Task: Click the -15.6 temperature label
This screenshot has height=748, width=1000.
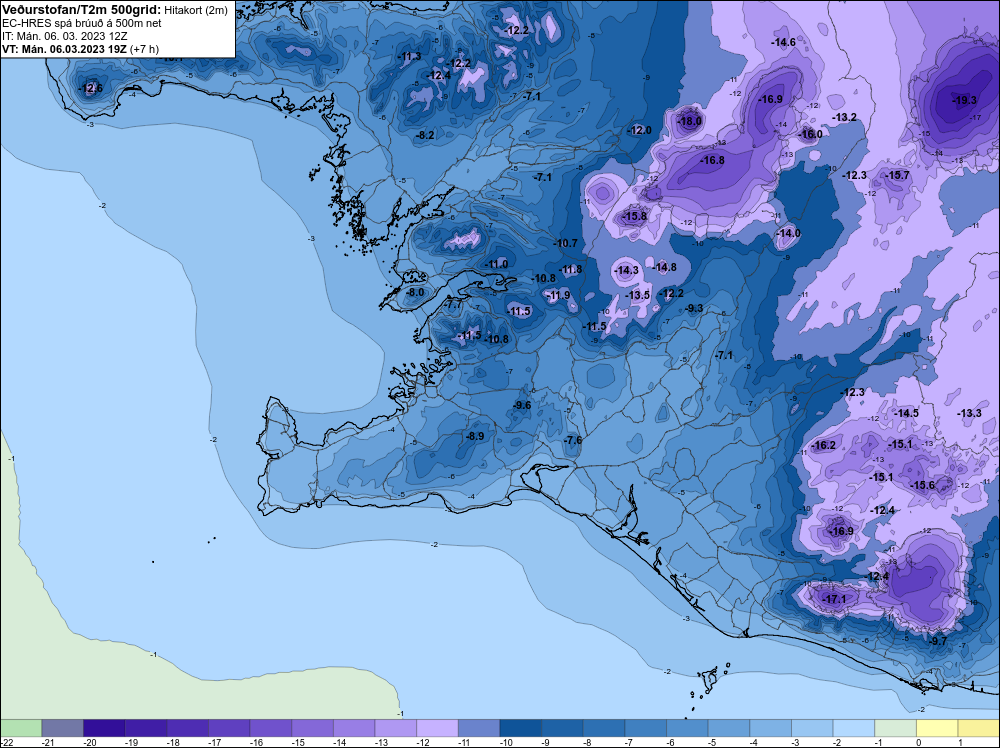Action: point(922,485)
